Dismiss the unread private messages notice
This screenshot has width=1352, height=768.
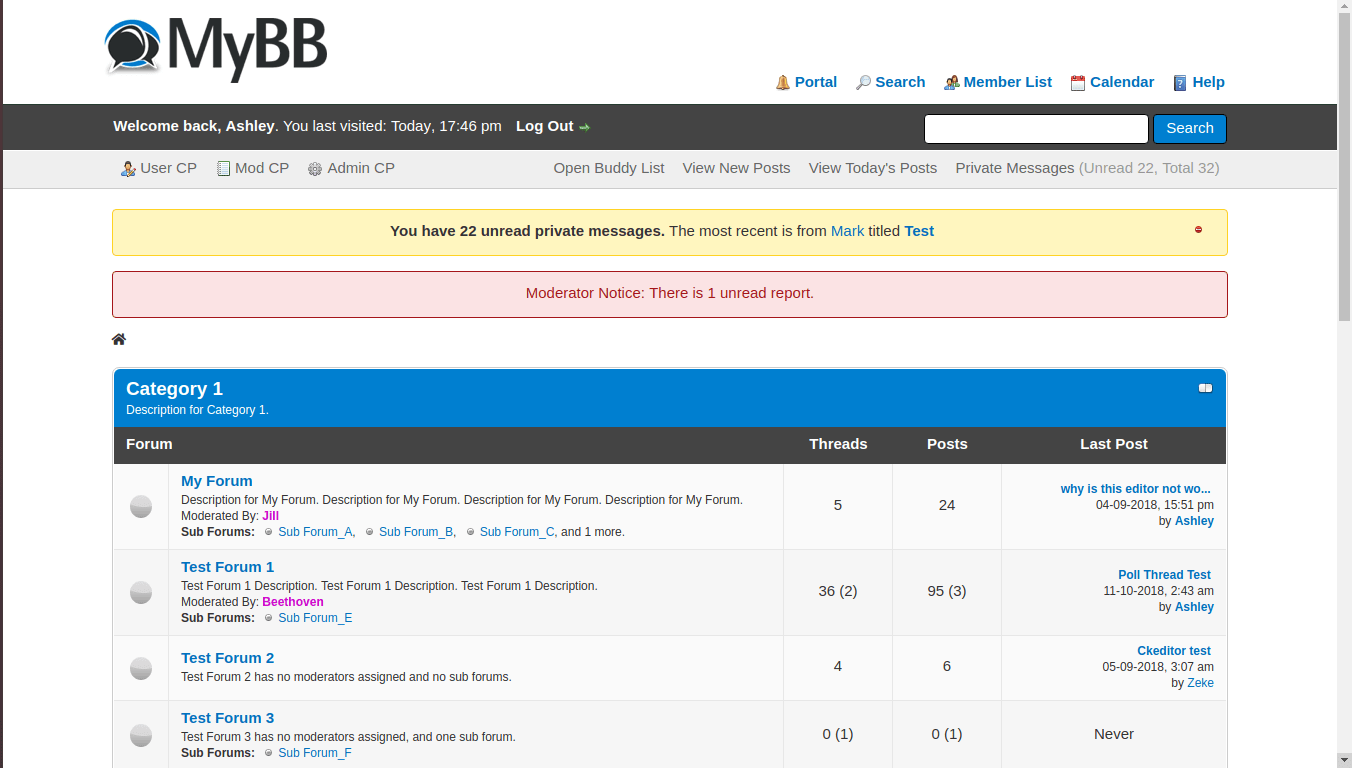pyautogui.click(x=1198, y=230)
